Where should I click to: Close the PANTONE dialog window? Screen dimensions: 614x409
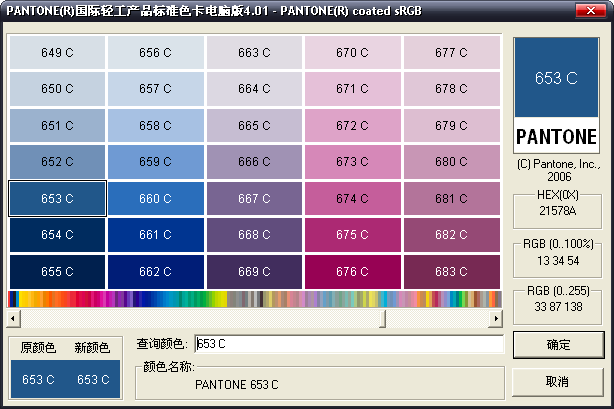coord(591,11)
